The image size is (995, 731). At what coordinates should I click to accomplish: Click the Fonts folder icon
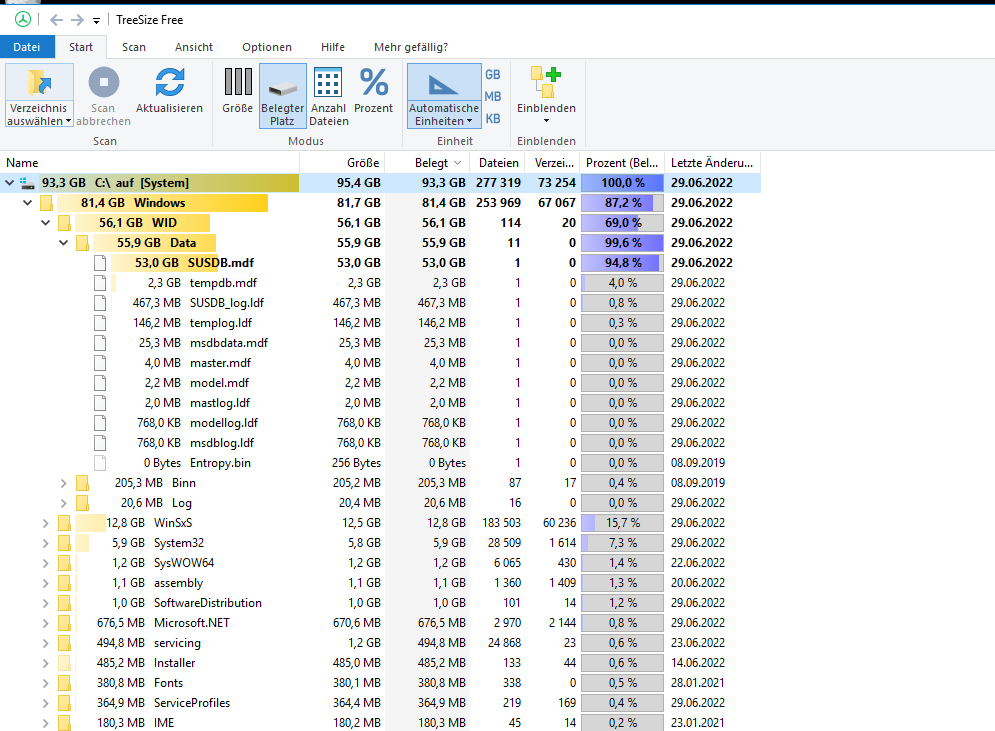coord(64,683)
